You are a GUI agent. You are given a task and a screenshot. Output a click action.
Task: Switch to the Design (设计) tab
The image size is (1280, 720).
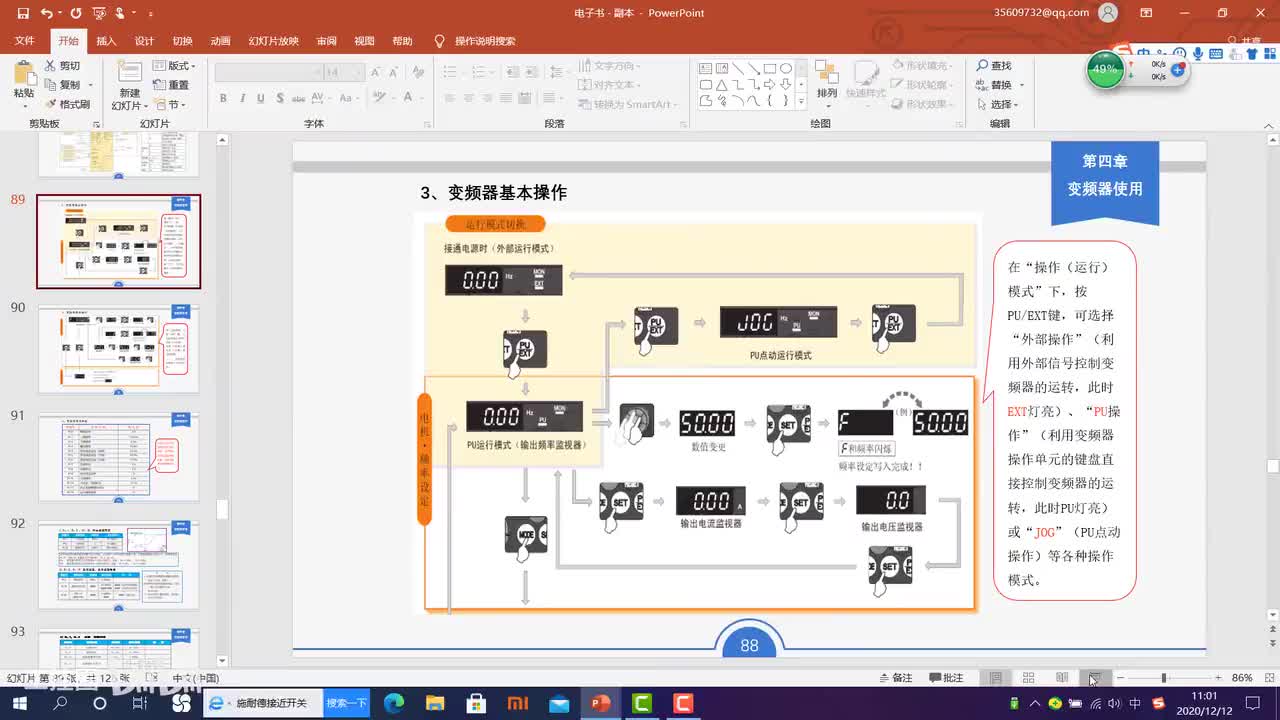coord(144,41)
